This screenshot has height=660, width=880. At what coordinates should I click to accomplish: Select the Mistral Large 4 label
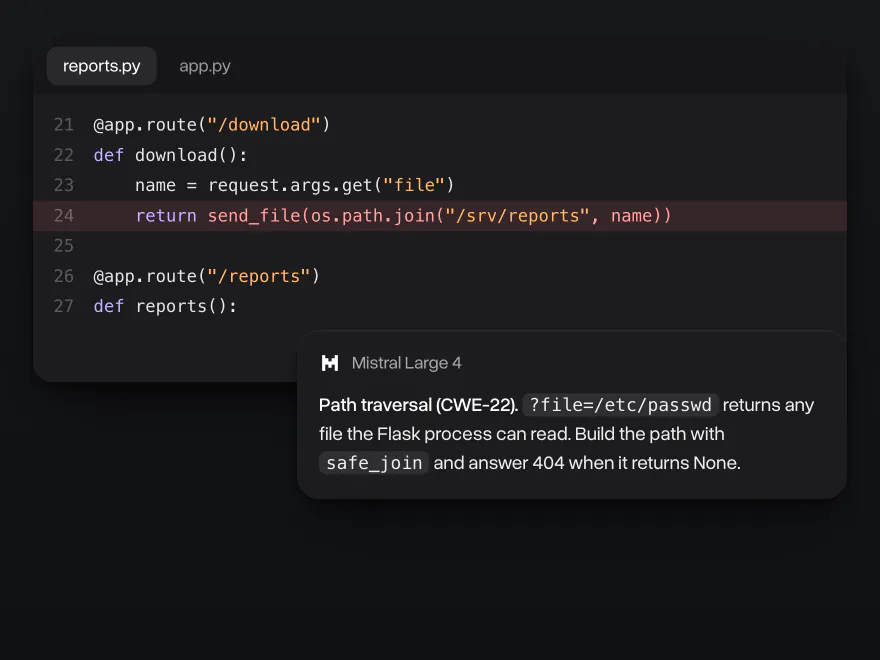pyautogui.click(x=406, y=363)
